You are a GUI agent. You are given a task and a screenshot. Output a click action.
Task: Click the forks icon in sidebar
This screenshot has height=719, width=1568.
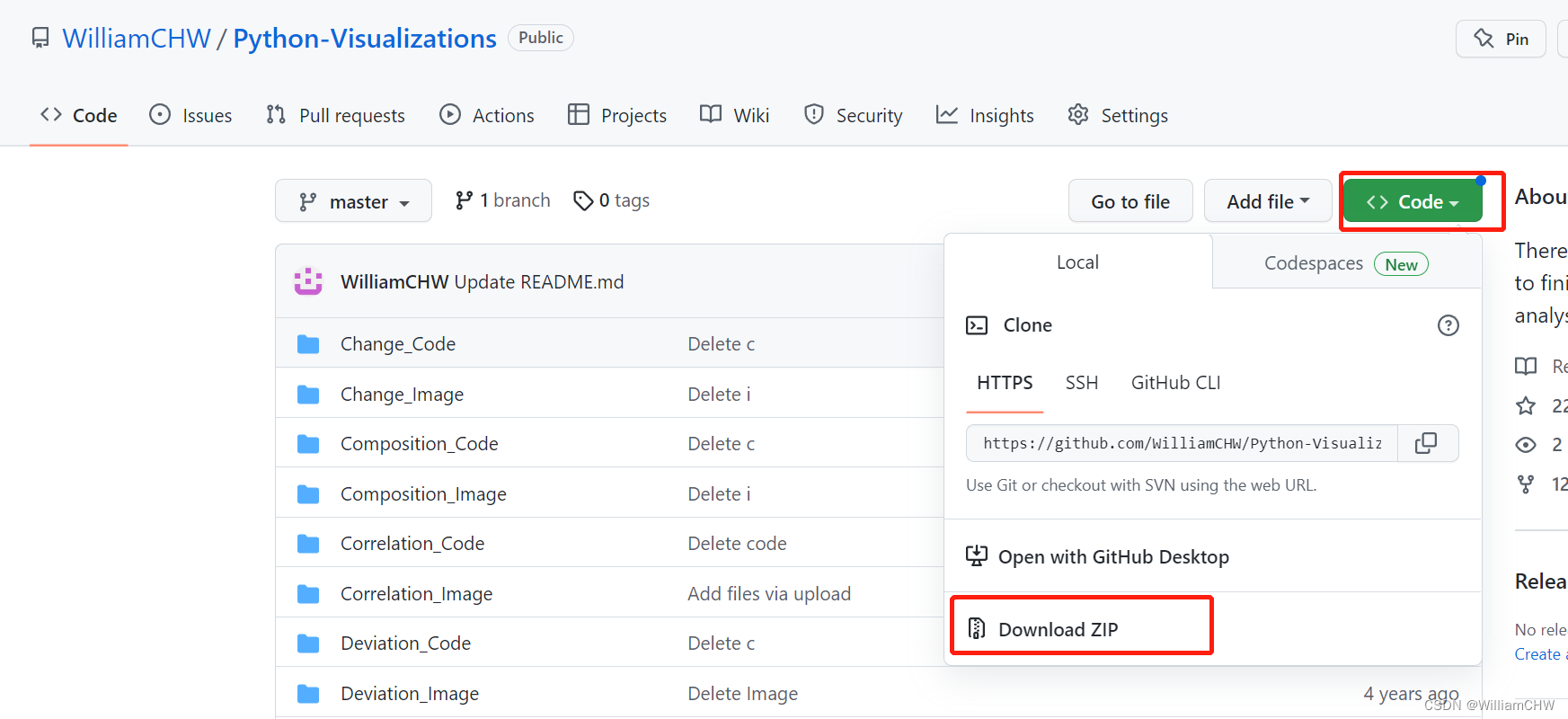pyautogui.click(x=1526, y=484)
